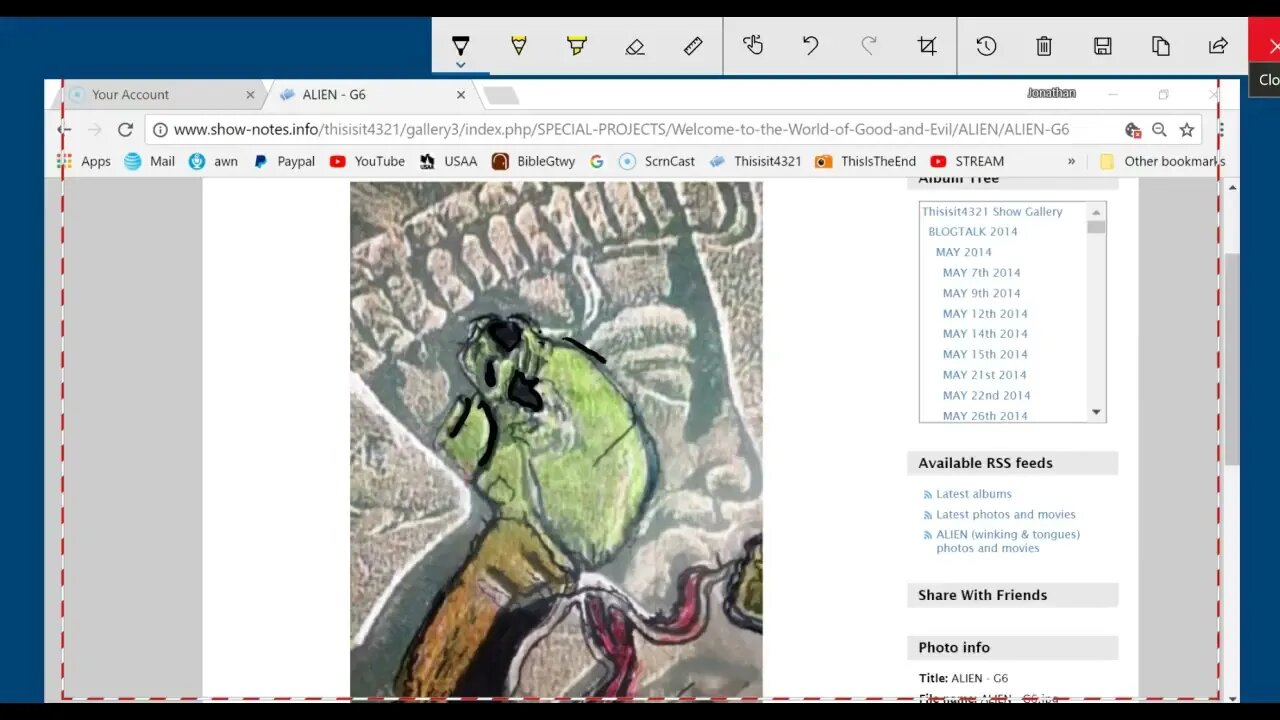This screenshot has width=1280, height=720.
Task: Open MAY 2014 album
Action: (964, 252)
